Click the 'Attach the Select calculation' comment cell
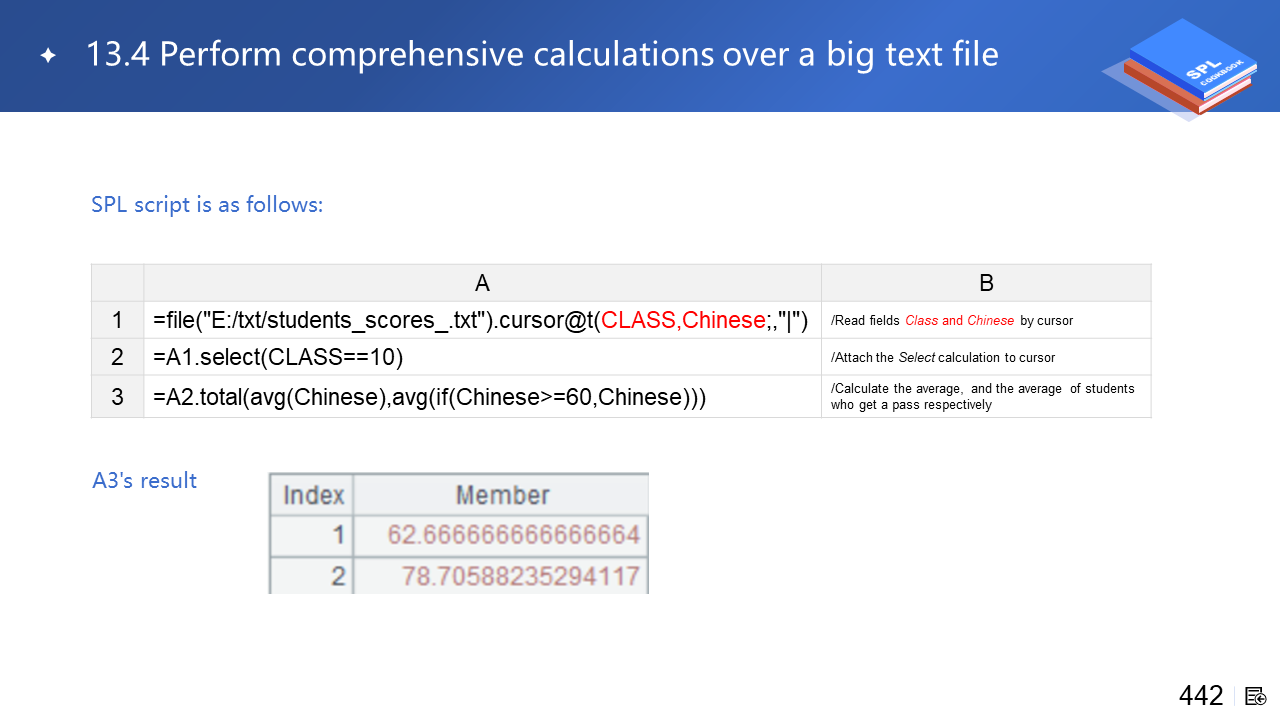 click(942, 357)
